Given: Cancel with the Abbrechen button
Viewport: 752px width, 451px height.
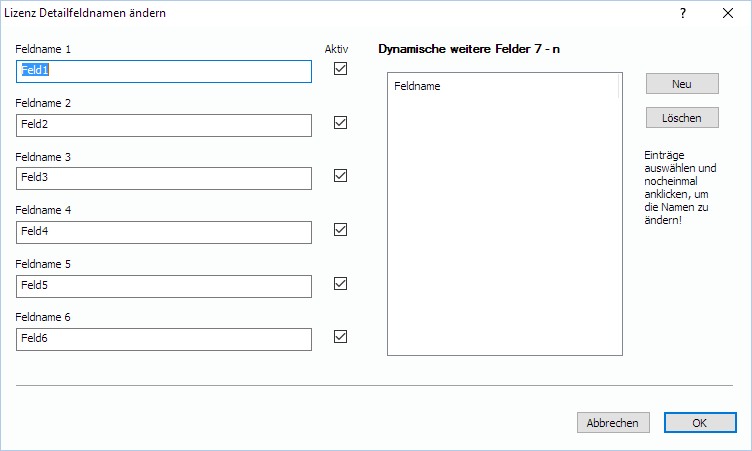Looking at the screenshot, I should click(x=613, y=423).
